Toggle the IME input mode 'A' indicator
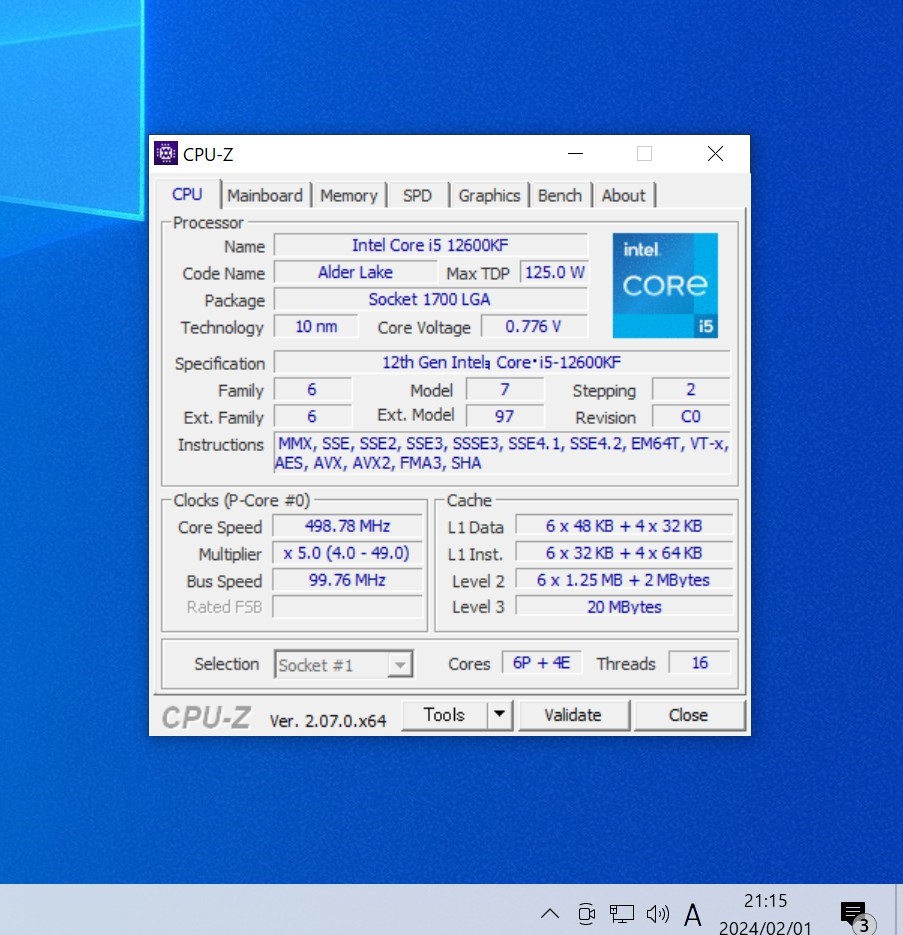This screenshot has height=935, width=903. tap(692, 915)
